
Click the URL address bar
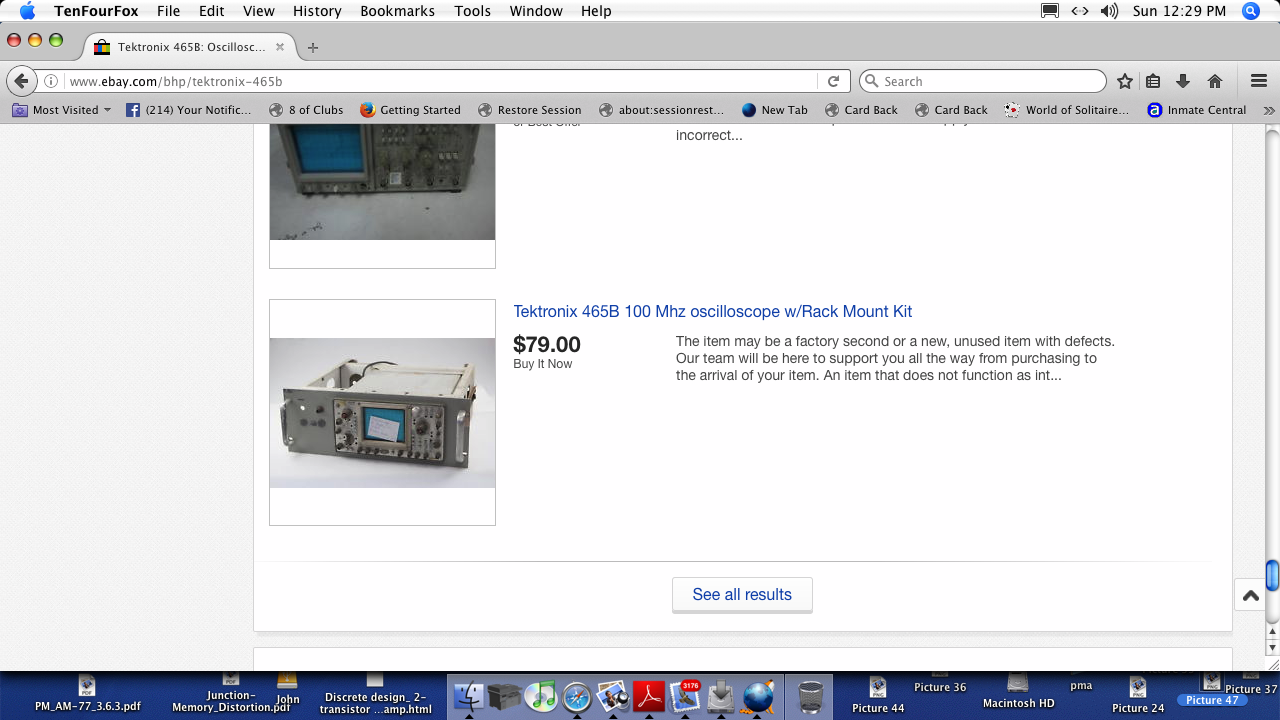440,81
